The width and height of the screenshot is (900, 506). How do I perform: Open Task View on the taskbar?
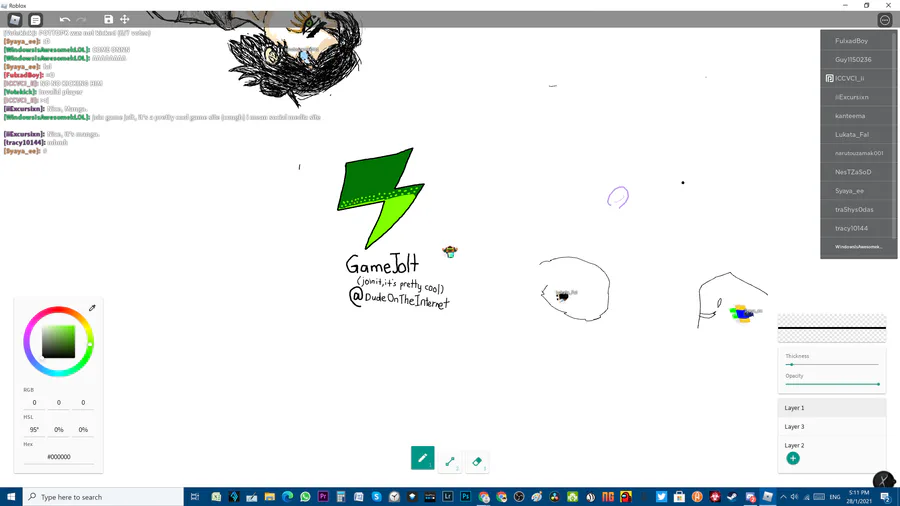(x=195, y=497)
